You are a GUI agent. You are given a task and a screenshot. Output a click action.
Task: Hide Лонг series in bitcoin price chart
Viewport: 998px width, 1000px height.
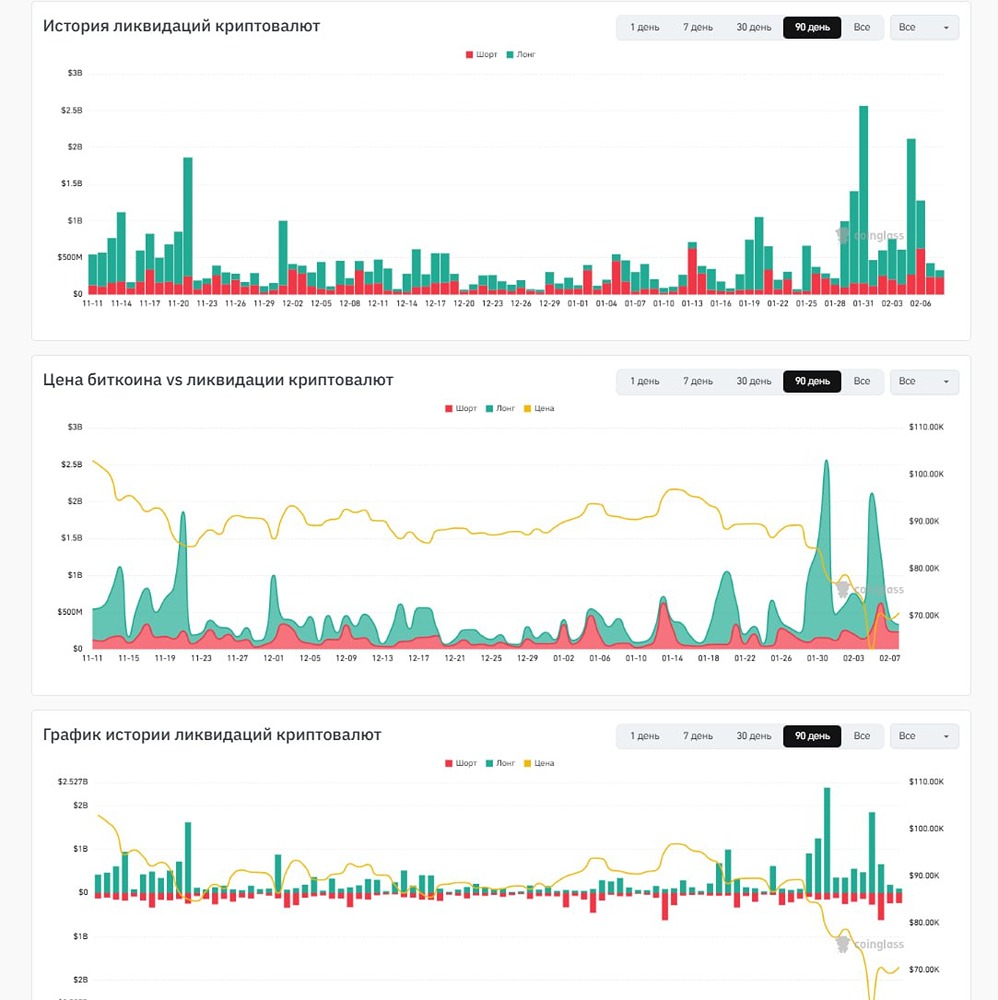click(x=501, y=409)
